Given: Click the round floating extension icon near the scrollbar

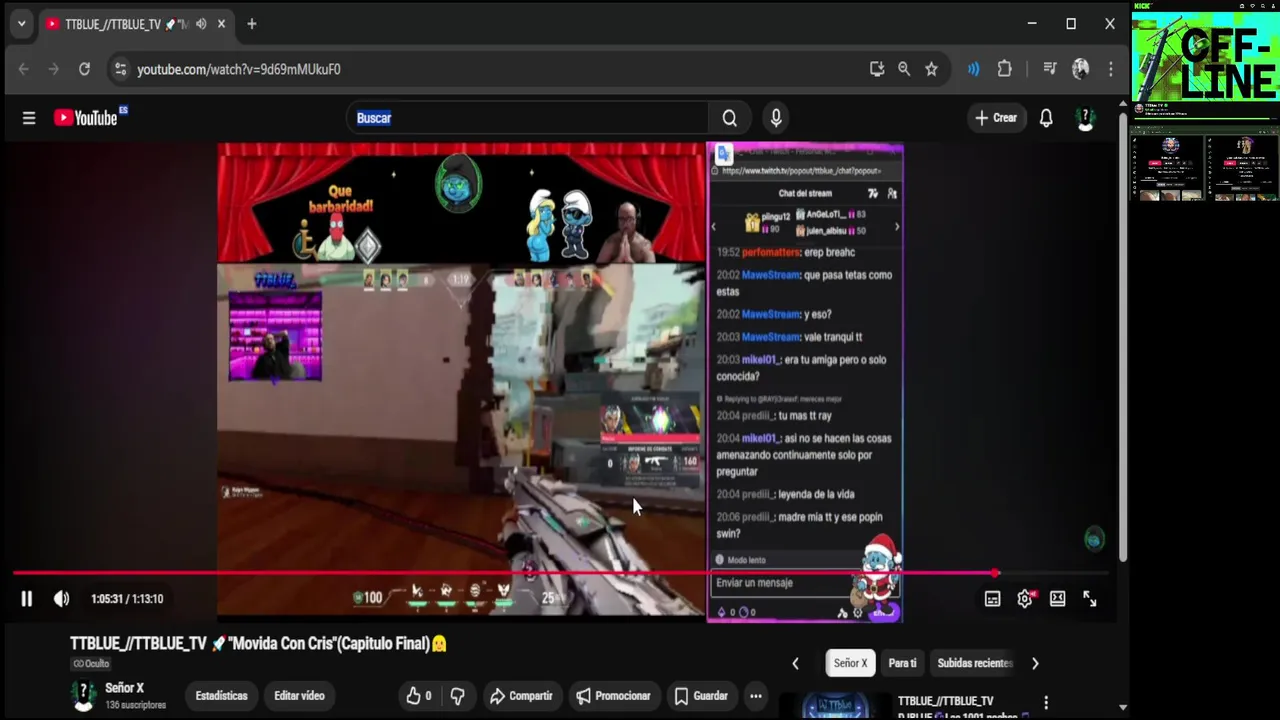Looking at the screenshot, I should pos(1094,540).
